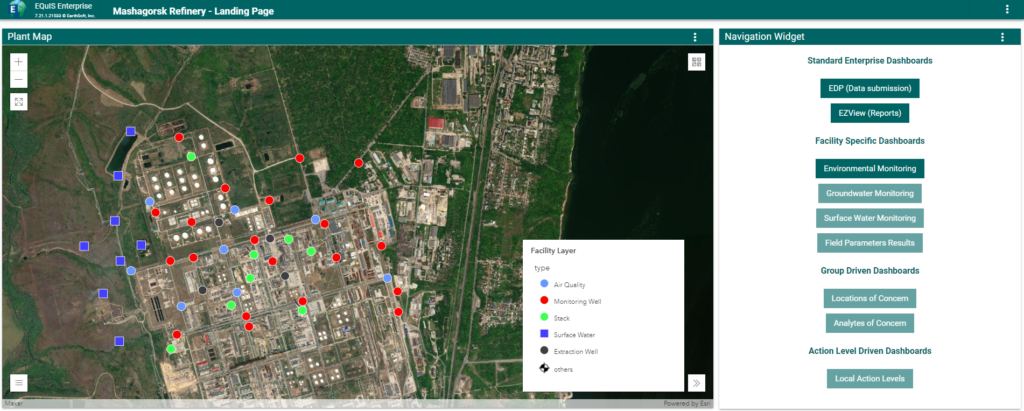Open Field Parameters Results dashboard

tap(869, 242)
